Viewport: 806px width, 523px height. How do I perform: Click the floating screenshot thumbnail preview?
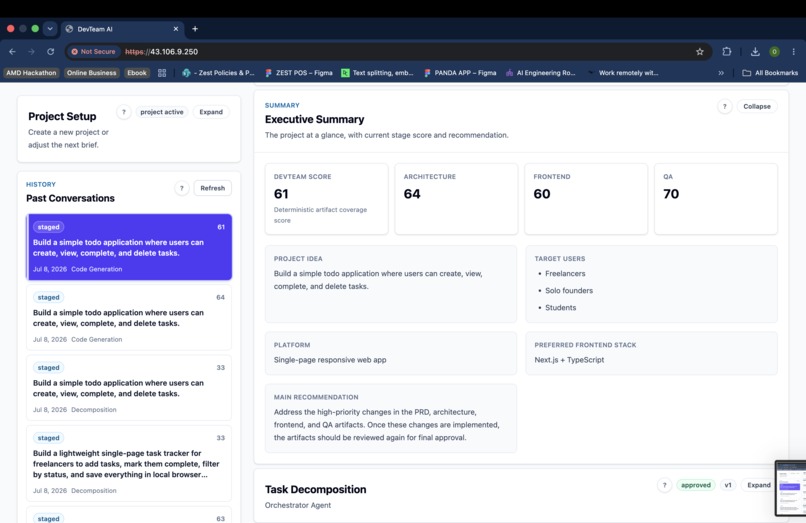pyautogui.click(x=791, y=488)
